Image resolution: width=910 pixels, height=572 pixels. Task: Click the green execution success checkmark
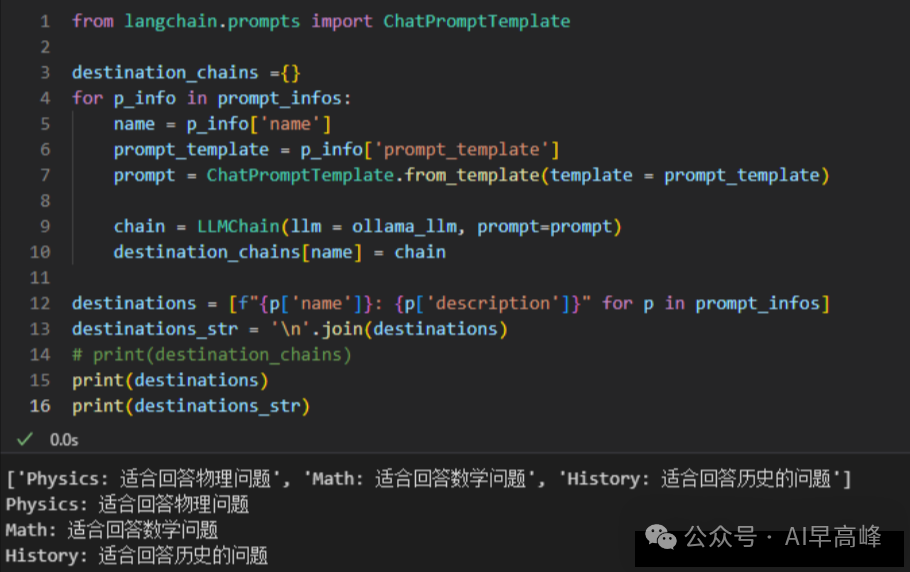25,439
